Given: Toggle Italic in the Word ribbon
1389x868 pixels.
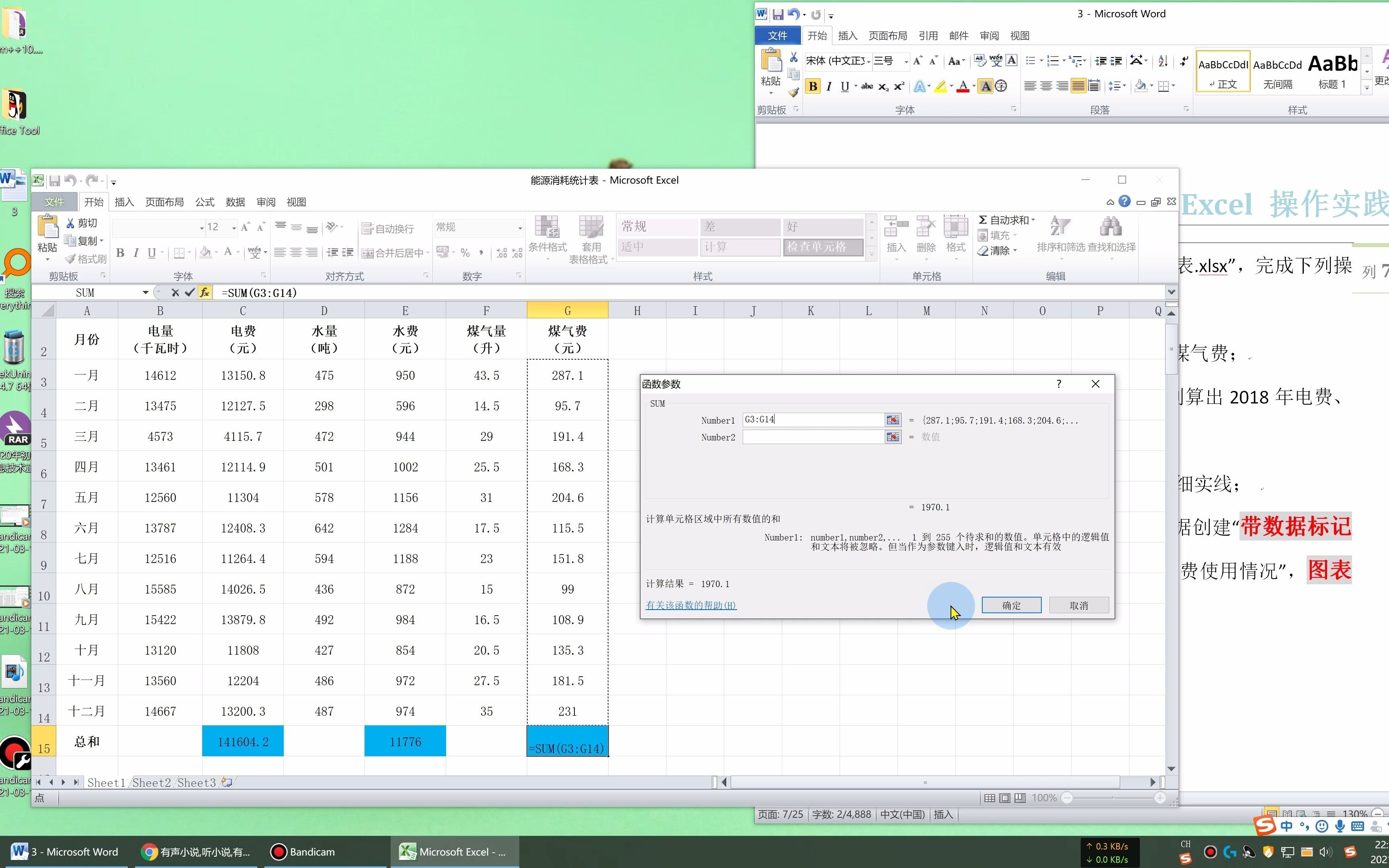Looking at the screenshot, I should tap(829, 87).
